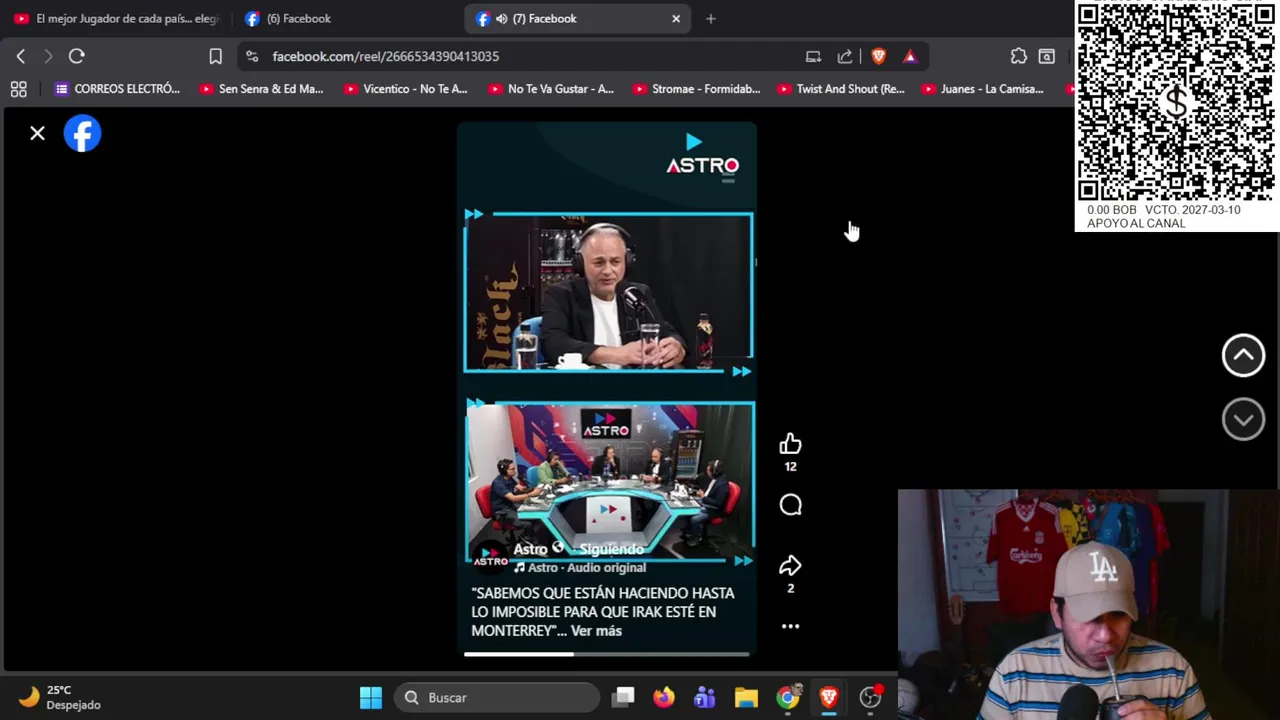Open the 'No Te Va Gustar - A...' bookmark
This screenshot has width=1280, height=720.
pos(550,89)
